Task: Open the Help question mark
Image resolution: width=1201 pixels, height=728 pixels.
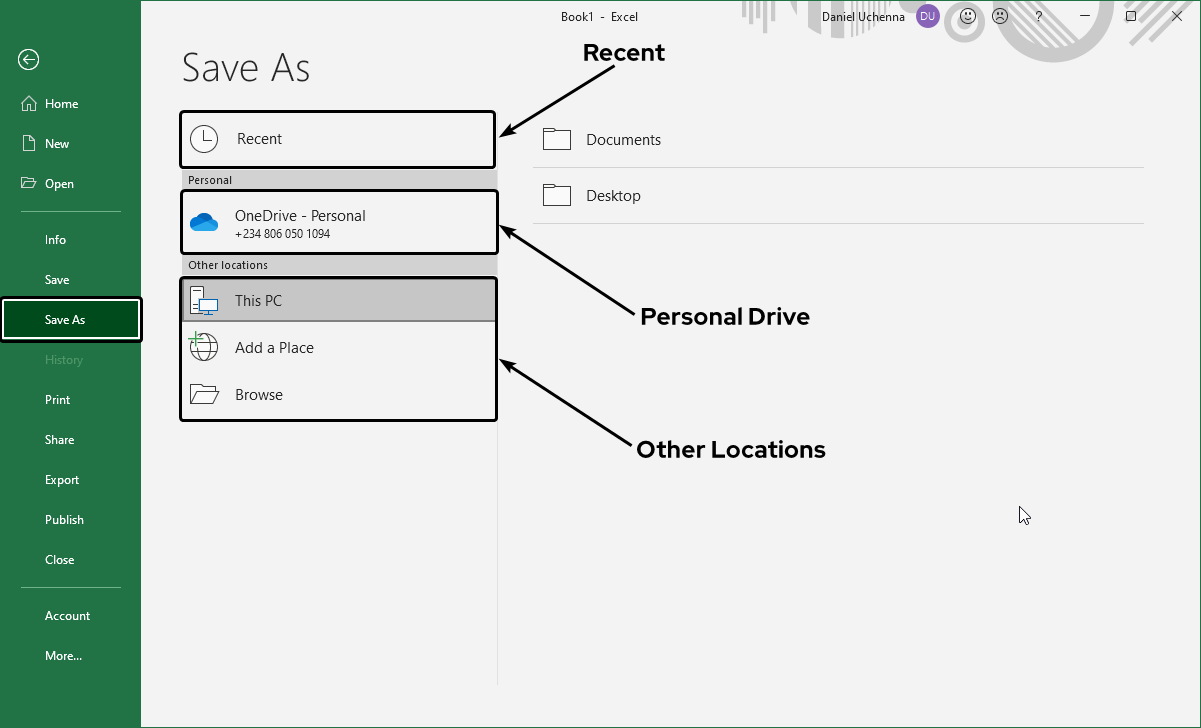Action: click(1039, 17)
